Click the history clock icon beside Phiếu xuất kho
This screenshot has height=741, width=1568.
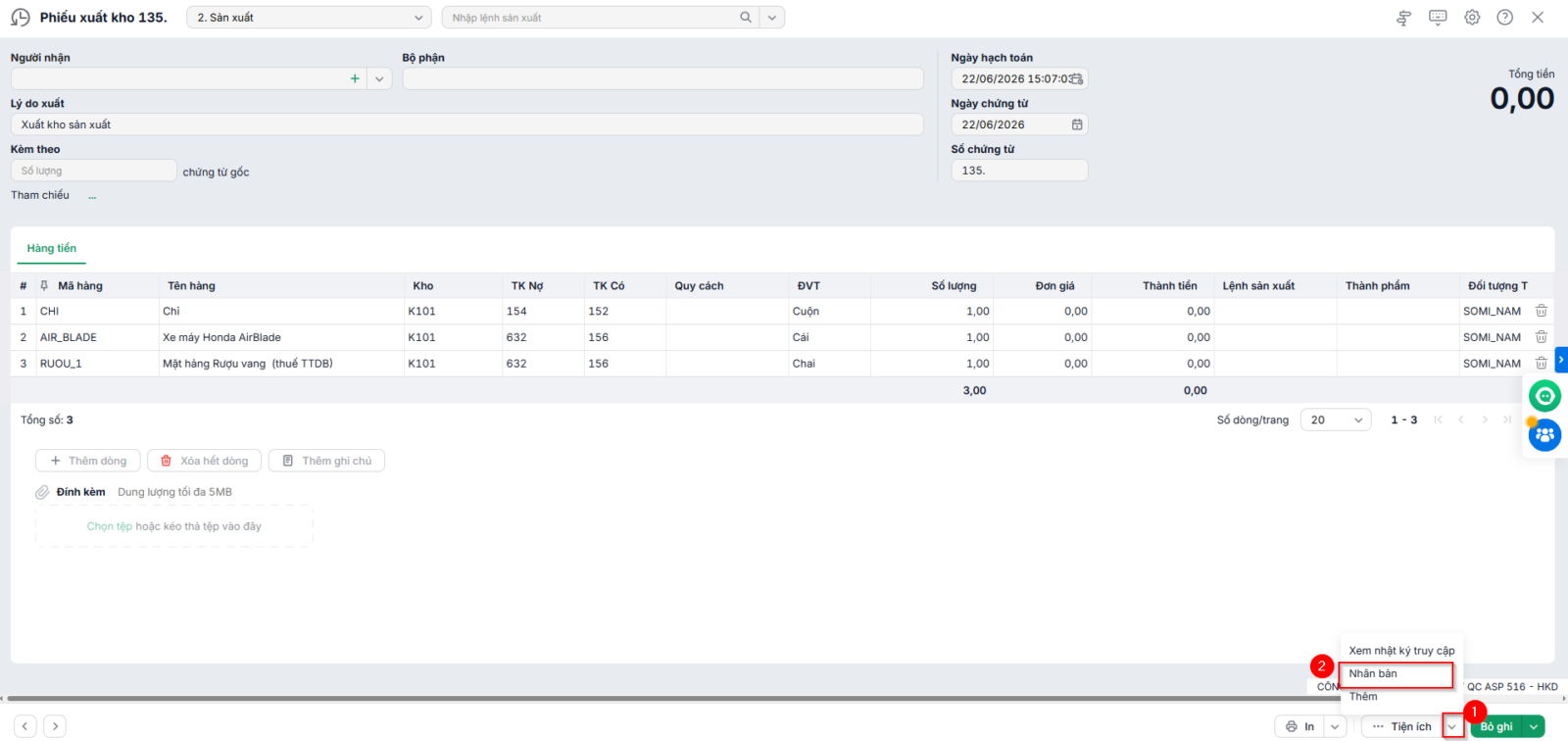click(x=20, y=18)
